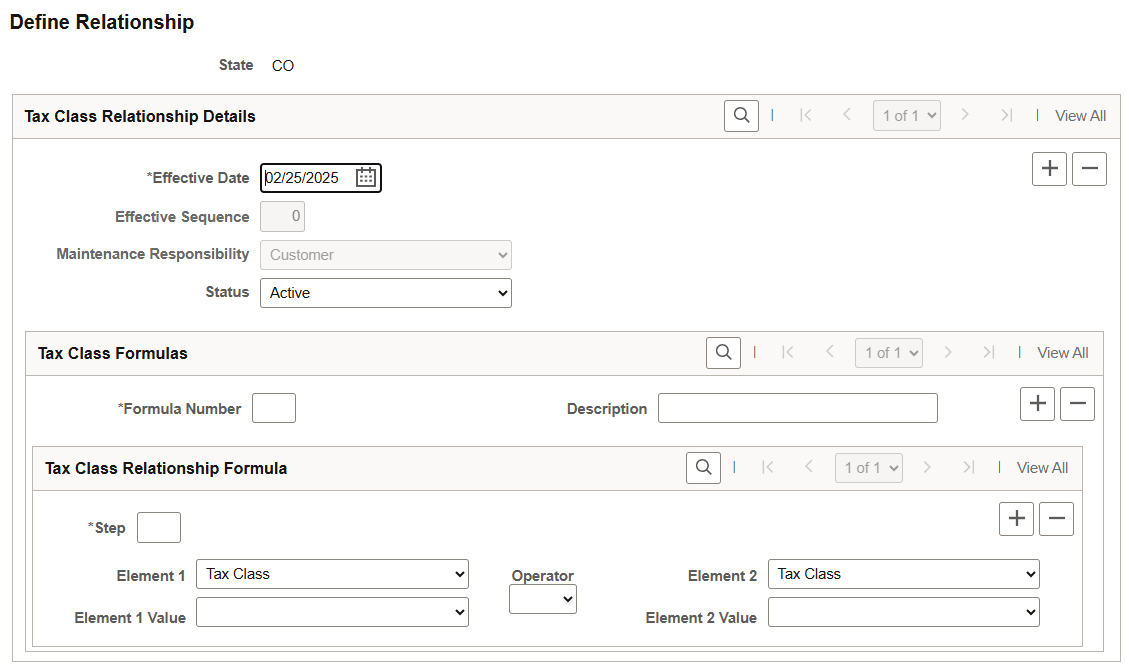1129x668 pixels.
Task: Go to previous row in Tax Class Formulas
Action: click(829, 352)
